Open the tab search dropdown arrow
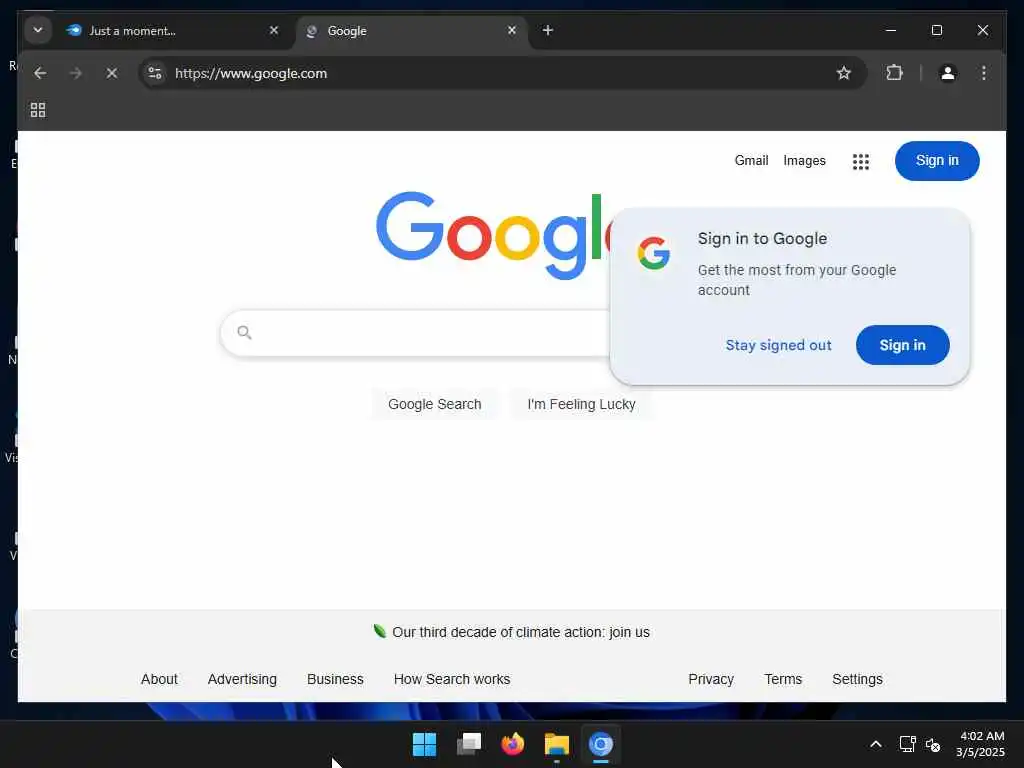This screenshot has height=768, width=1024. click(x=38, y=30)
